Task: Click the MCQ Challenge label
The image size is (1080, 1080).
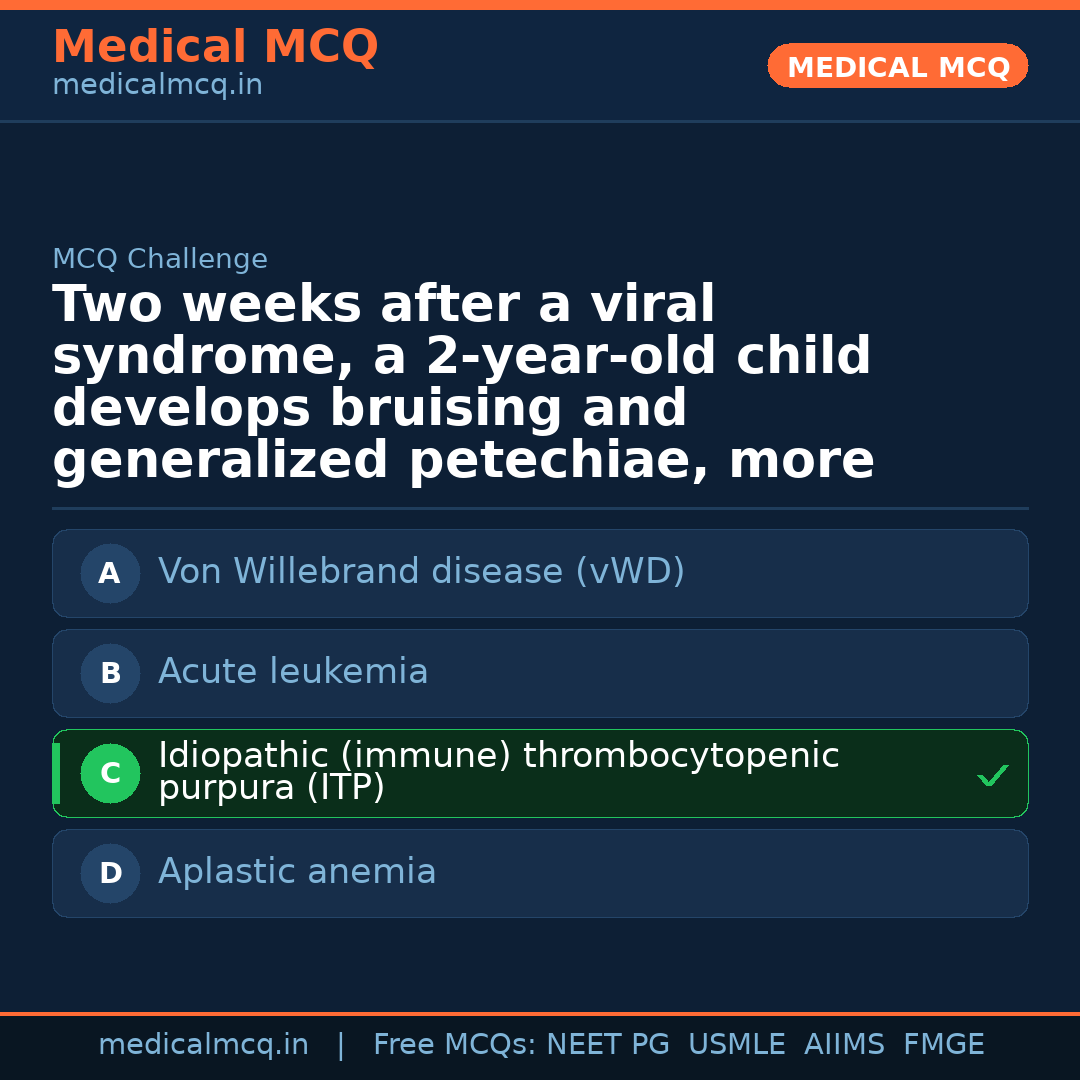Action: [x=160, y=260]
